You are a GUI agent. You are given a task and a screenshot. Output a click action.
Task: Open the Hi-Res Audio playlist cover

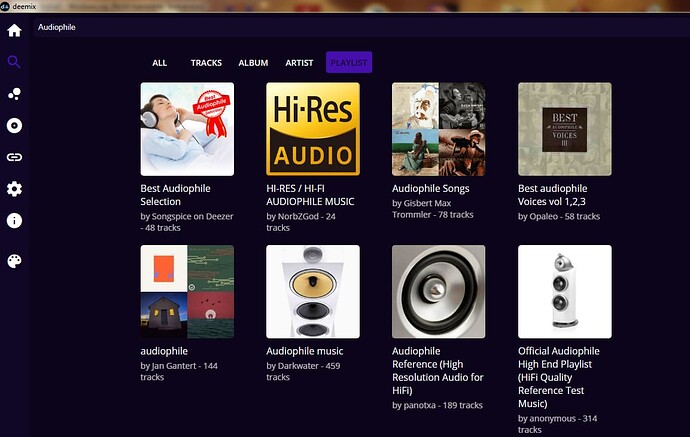(x=313, y=129)
